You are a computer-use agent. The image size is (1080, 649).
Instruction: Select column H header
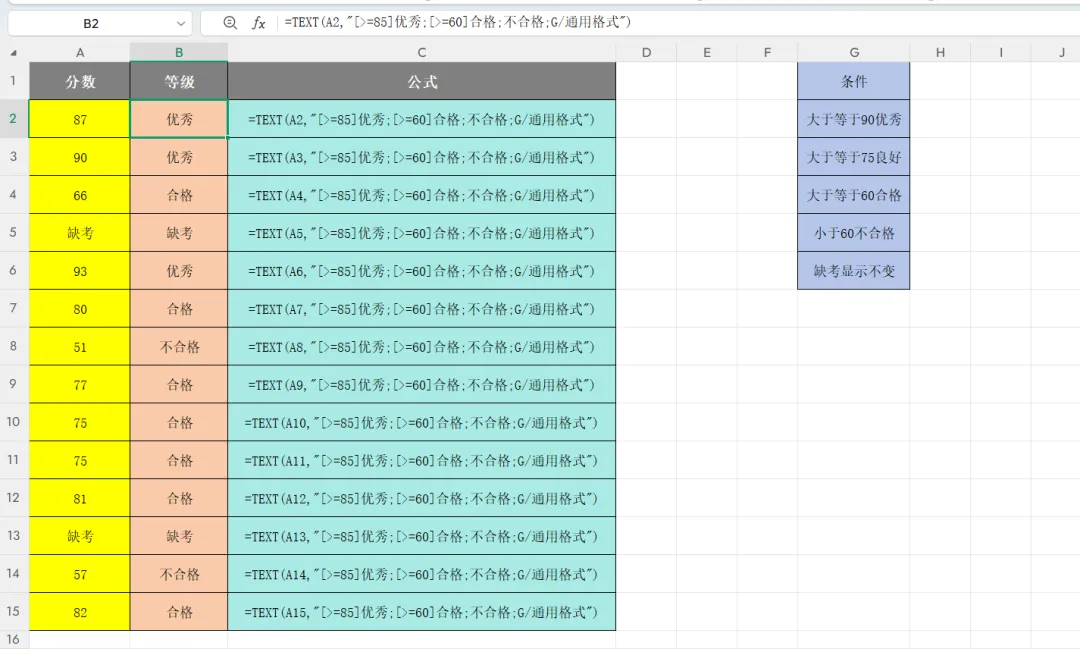tap(940, 52)
